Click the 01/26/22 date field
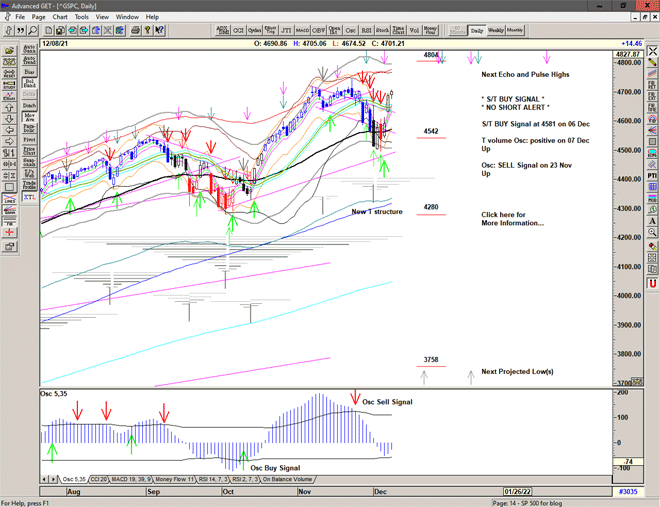This screenshot has height=507, width=660. coord(518,491)
